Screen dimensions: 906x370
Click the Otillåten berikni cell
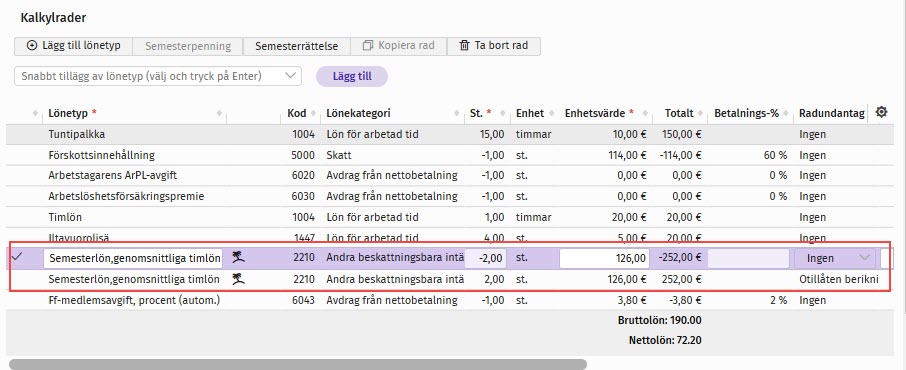pyautogui.click(x=839, y=279)
